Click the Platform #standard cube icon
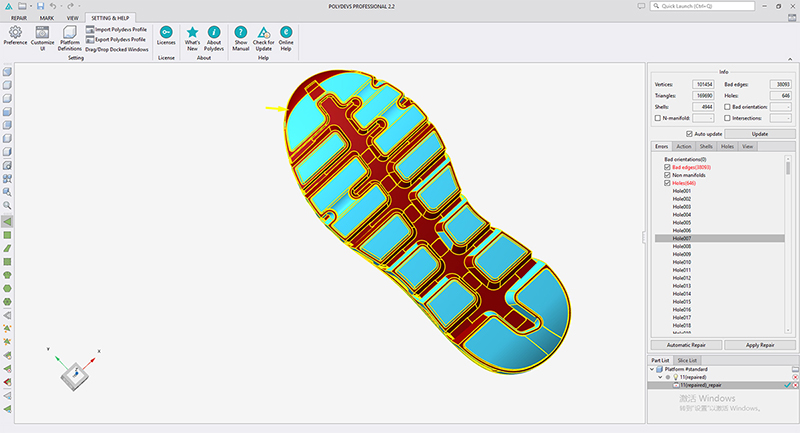 [x=659, y=369]
